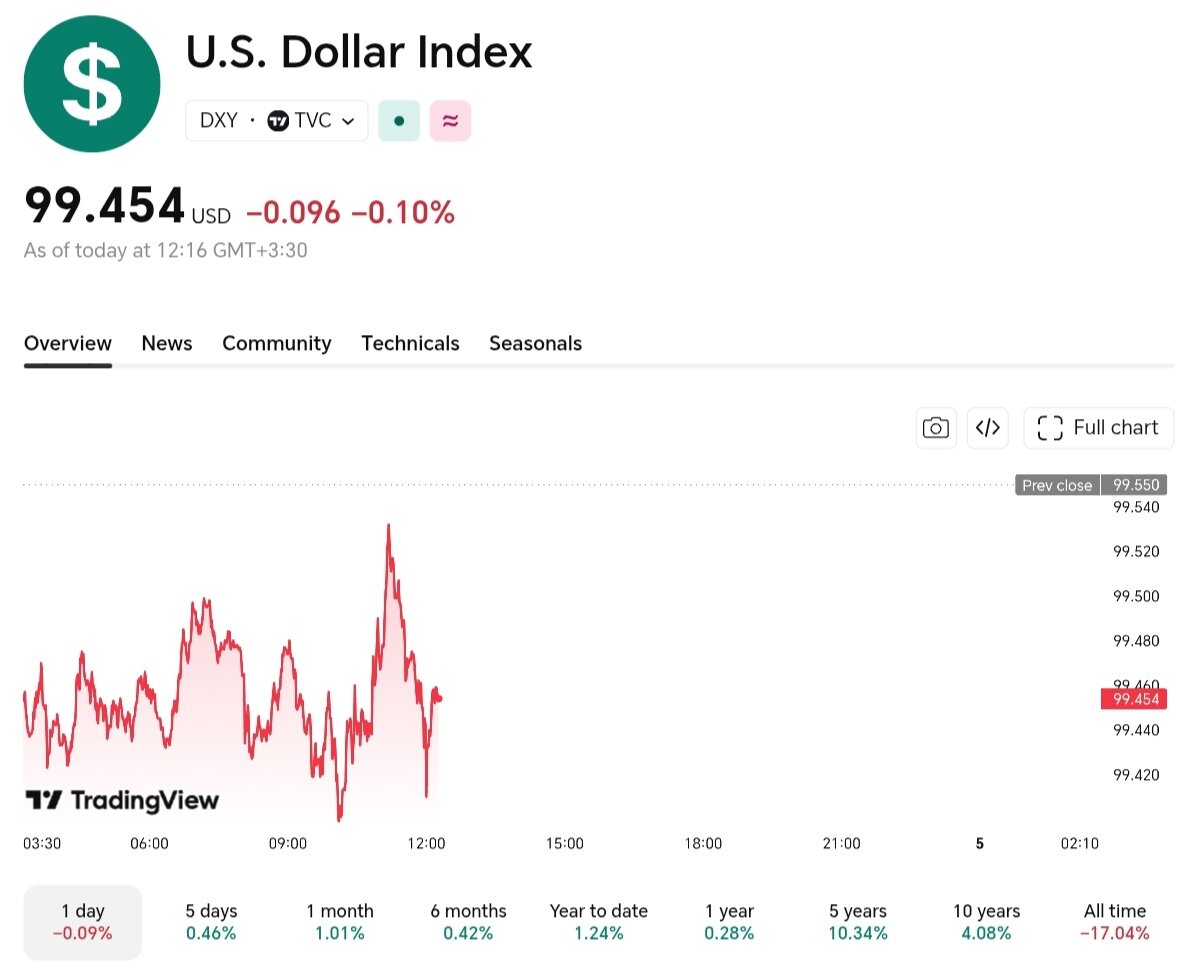This screenshot has height=977, width=1198.
Task: Choose the 5 days range
Action: point(211,922)
